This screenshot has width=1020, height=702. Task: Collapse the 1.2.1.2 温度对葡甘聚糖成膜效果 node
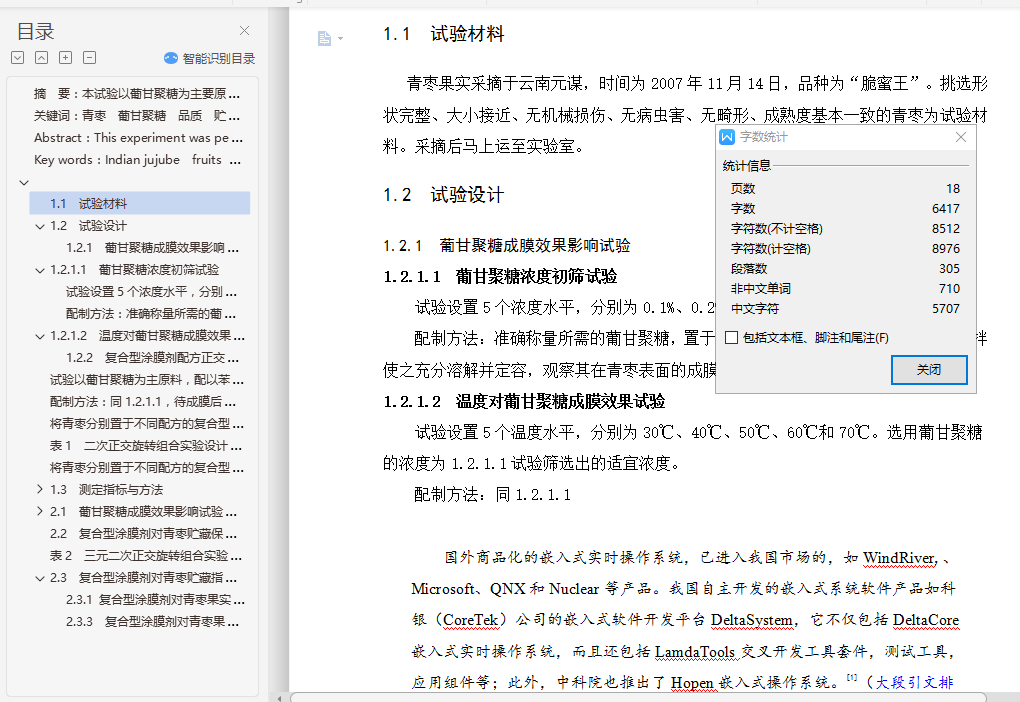coord(40,336)
